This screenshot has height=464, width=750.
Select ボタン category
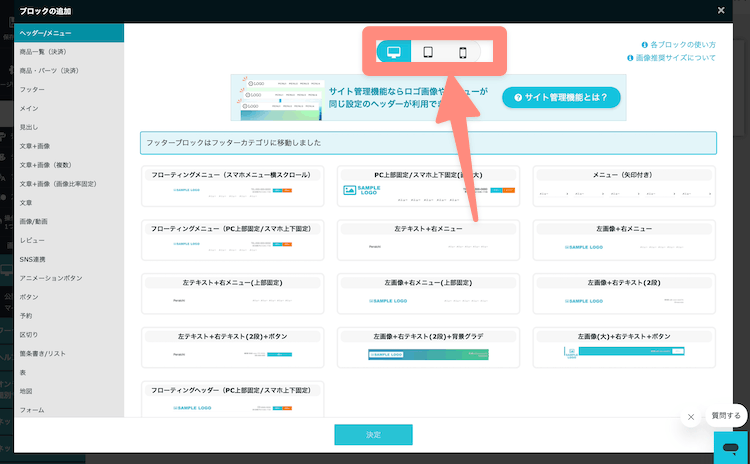(x=69, y=297)
